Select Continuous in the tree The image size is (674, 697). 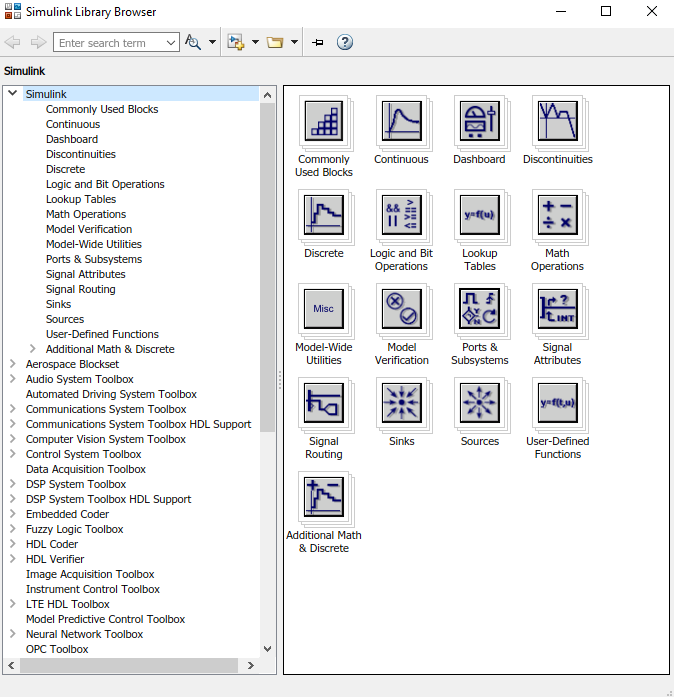tap(73, 124)
